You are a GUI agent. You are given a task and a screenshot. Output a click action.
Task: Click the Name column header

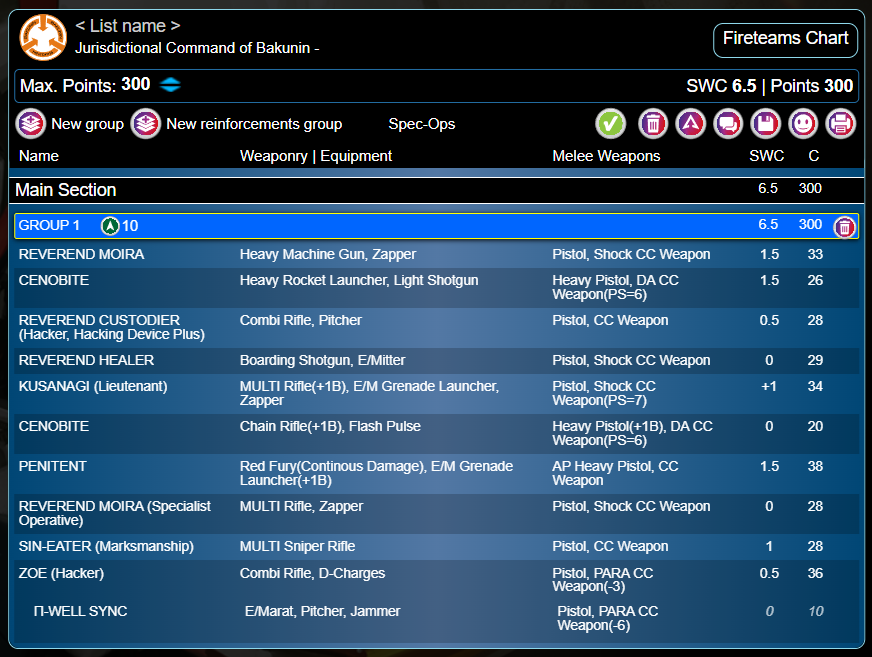click(x=39, y=156)
